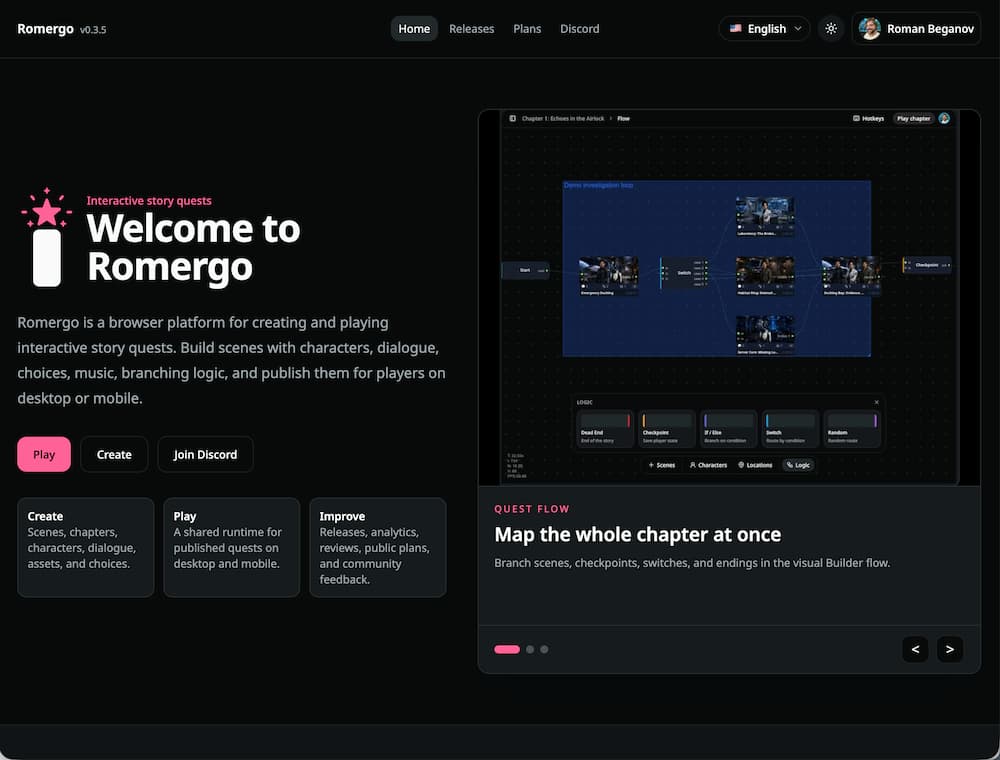Open the Play card about shared runtime

(x=232, y=547)
